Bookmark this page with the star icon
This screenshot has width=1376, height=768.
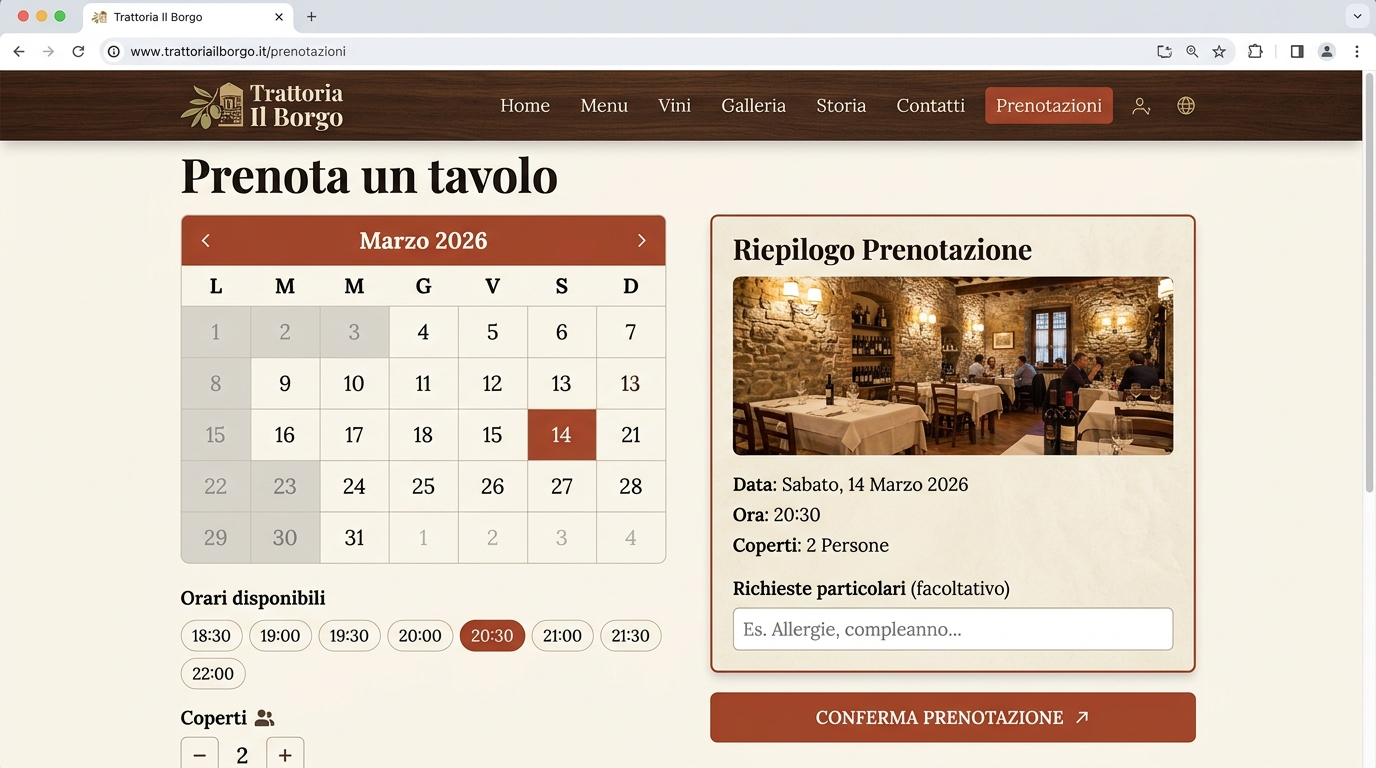pos(1219,51)
